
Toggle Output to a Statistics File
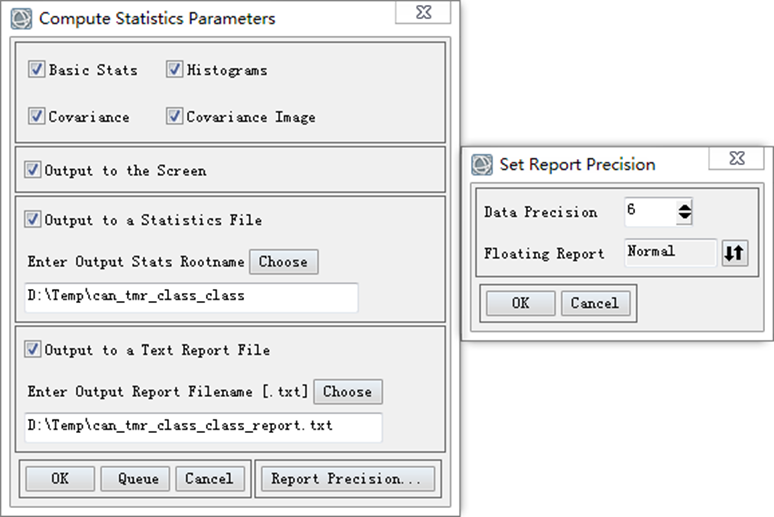point(33,219)
